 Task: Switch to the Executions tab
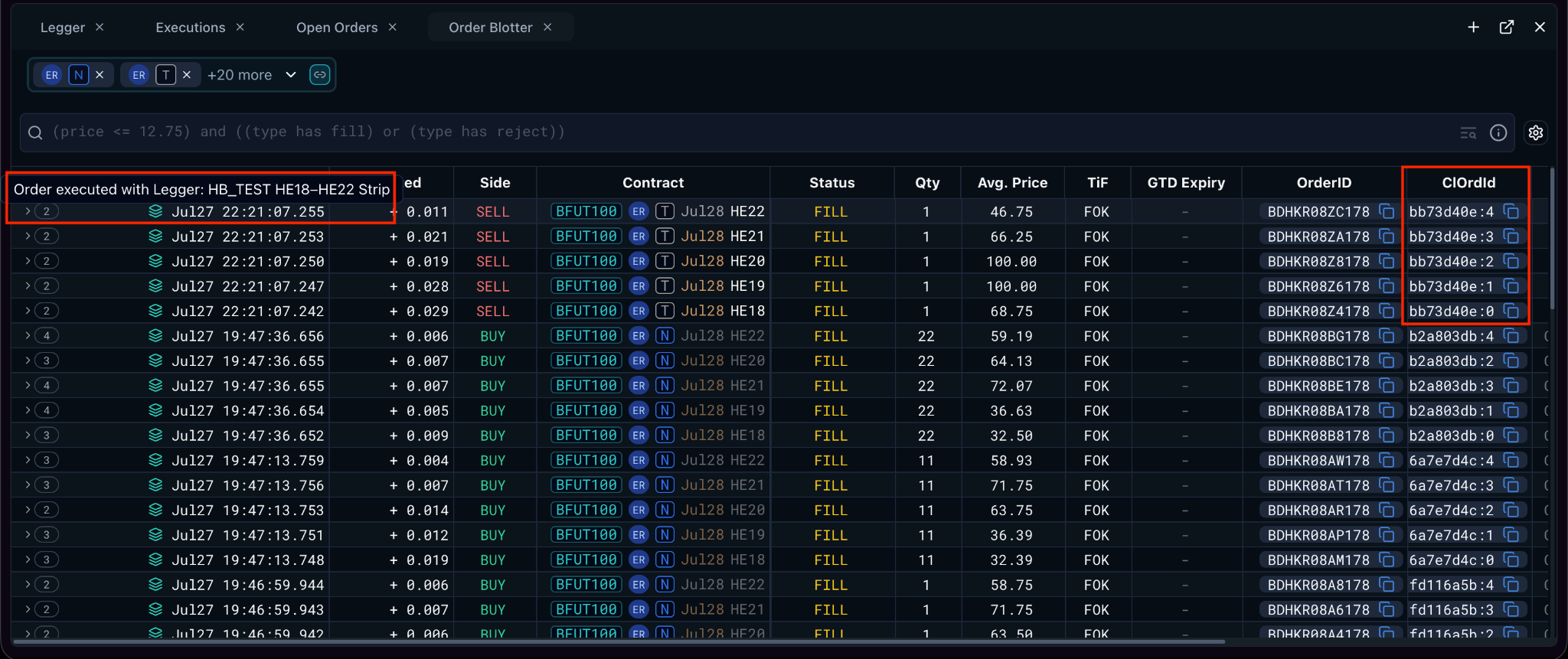pyautogui.click(x=191, y=28)
